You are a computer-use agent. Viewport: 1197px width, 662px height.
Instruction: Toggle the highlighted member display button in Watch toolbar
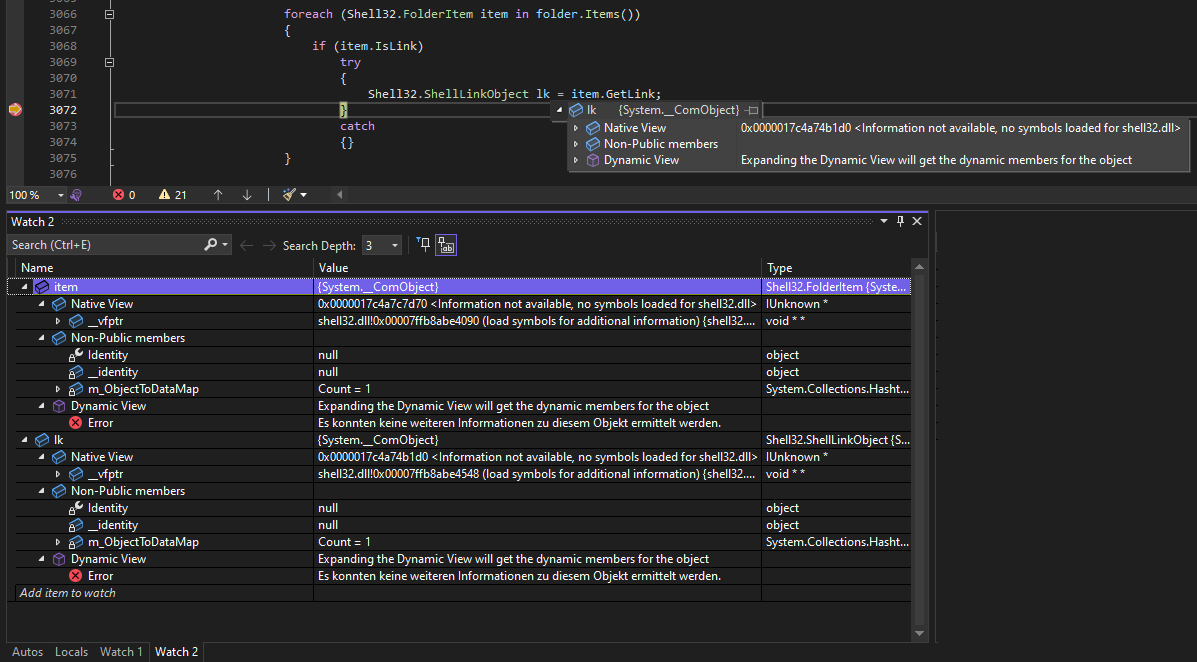pos(446,245)
